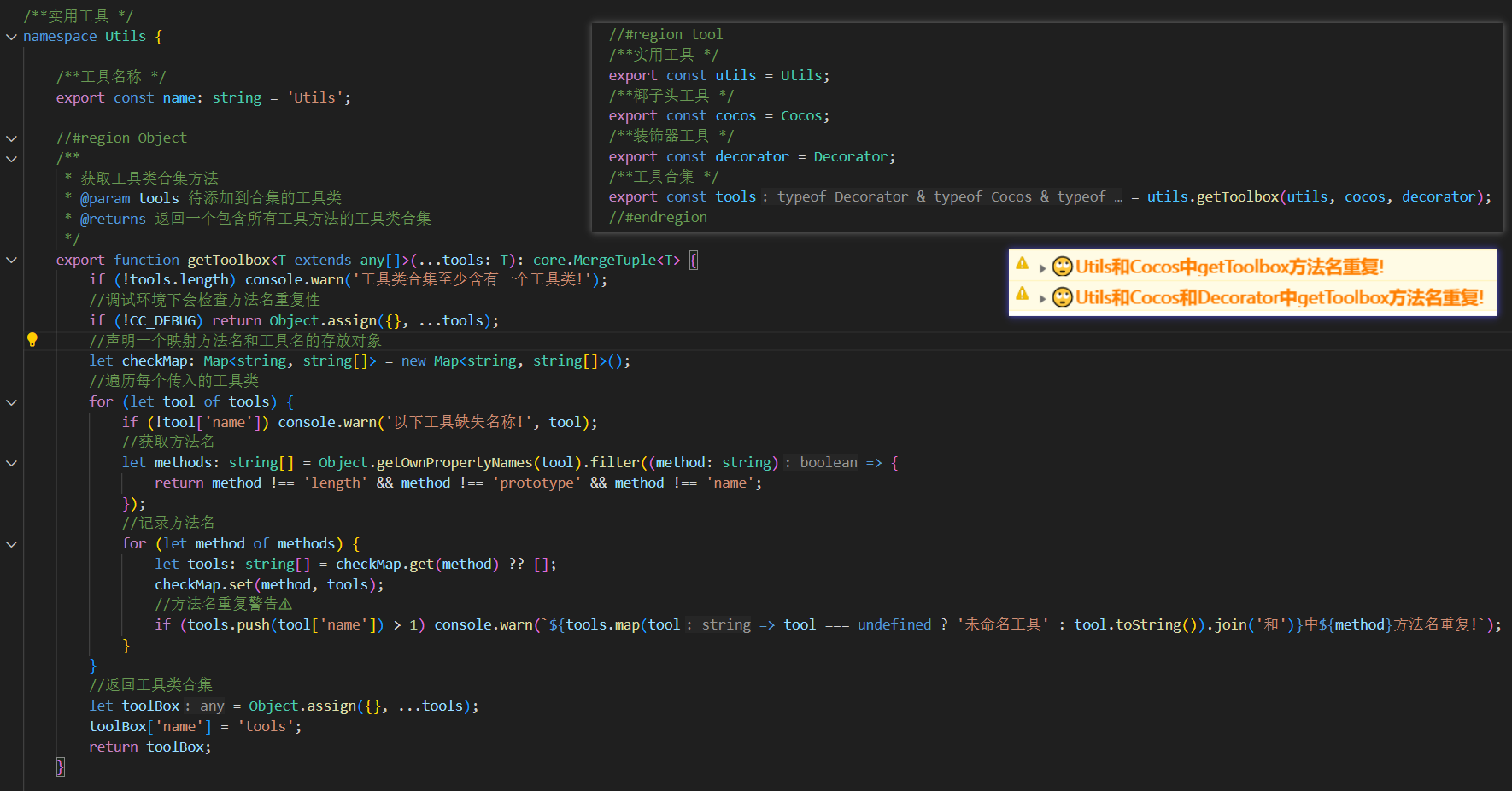Screen dimensions: 1512x791
Task: Click the emoji face in the Utils和Cocos和Decorator warning
Action: pos(1062,297)
